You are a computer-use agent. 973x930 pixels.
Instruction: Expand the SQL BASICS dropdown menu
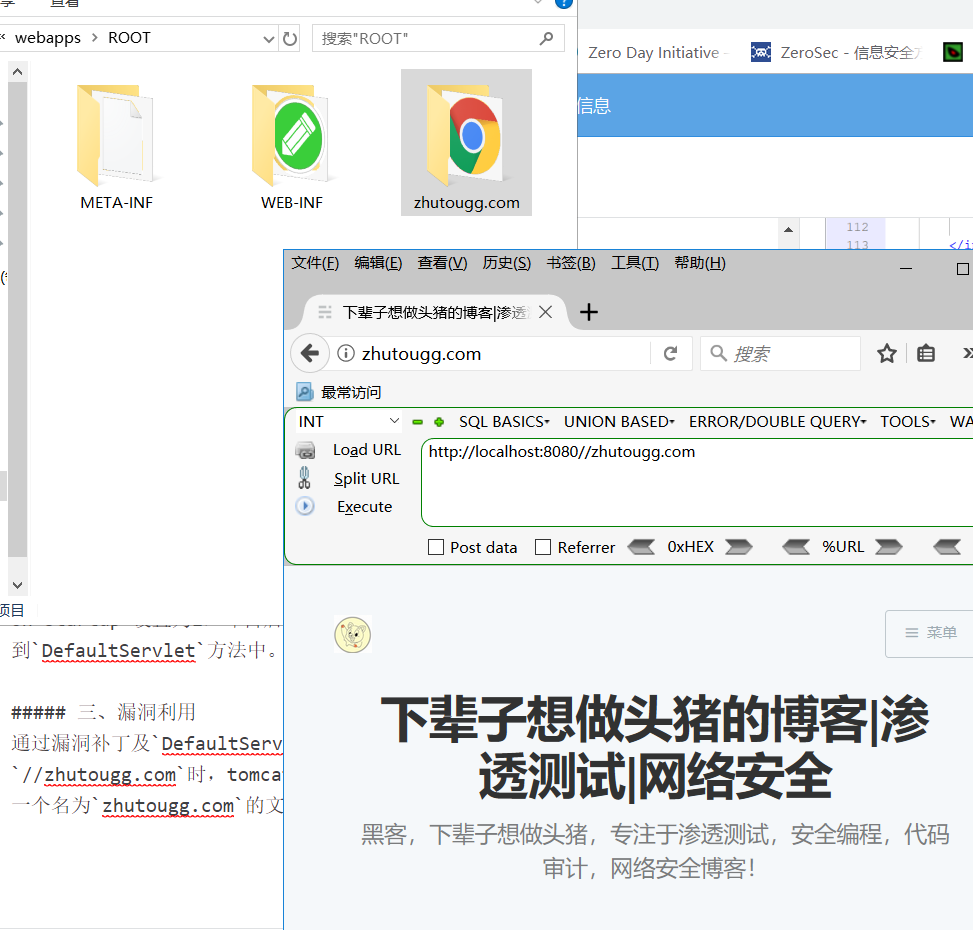point(504,421)
